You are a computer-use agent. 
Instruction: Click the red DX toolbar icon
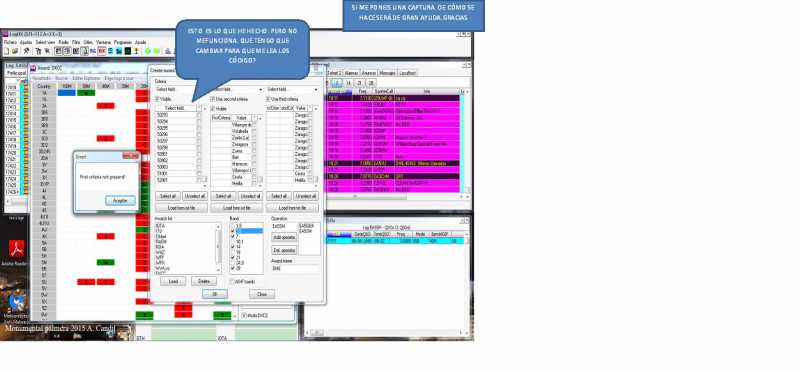[x=102, y=51]
